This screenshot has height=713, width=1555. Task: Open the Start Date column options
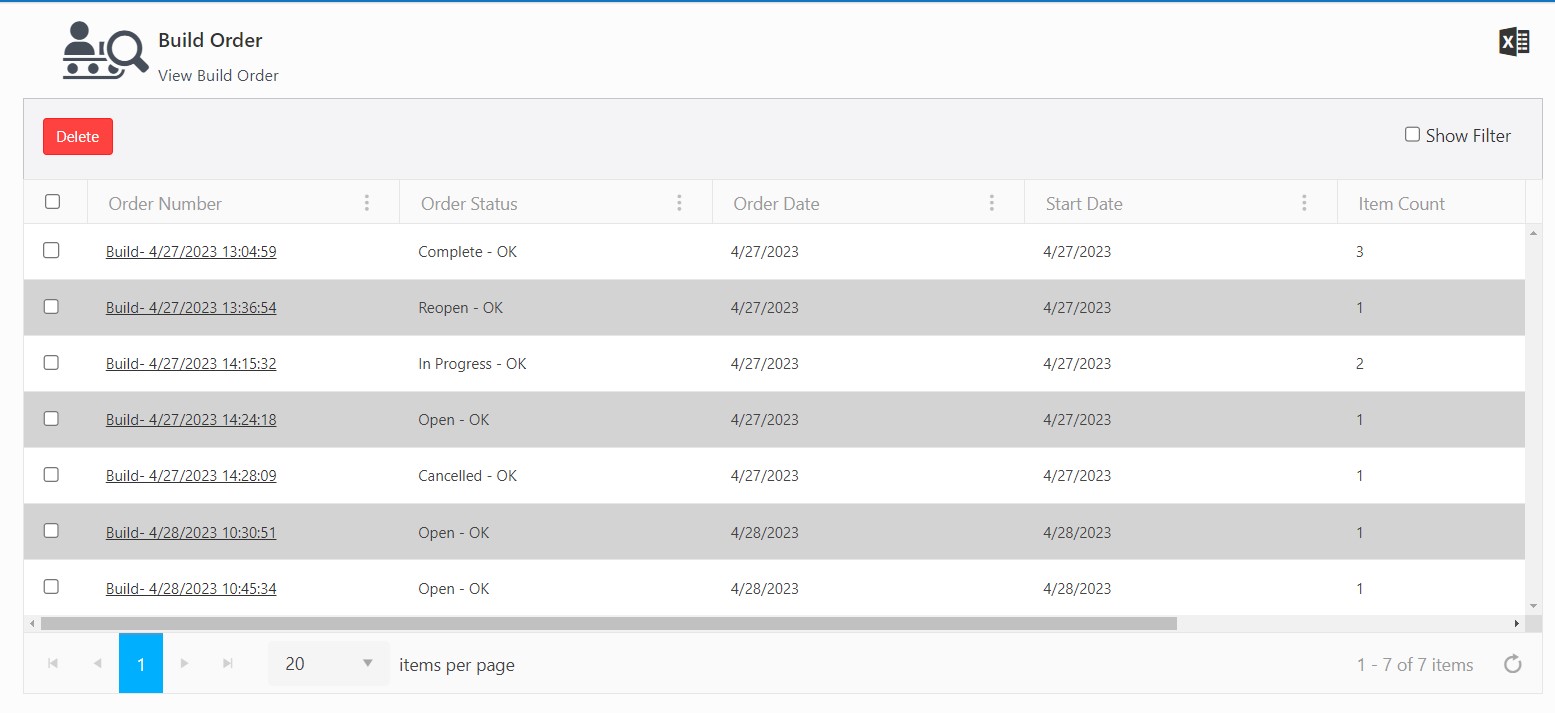[x=1304, y=203]
